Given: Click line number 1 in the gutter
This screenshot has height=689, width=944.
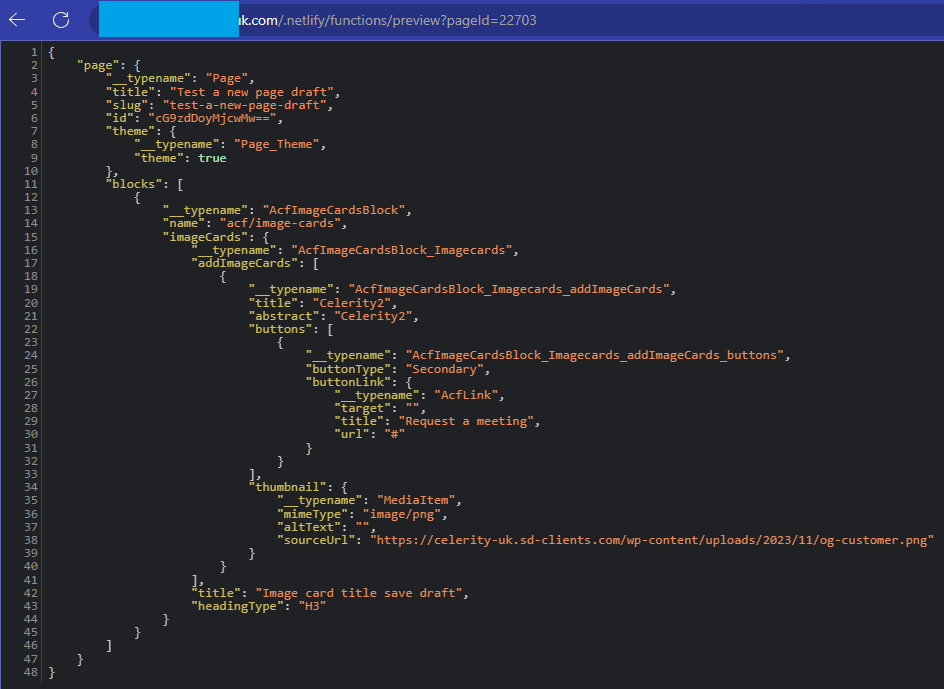Looking at the screenshot, I should [35, 52].
